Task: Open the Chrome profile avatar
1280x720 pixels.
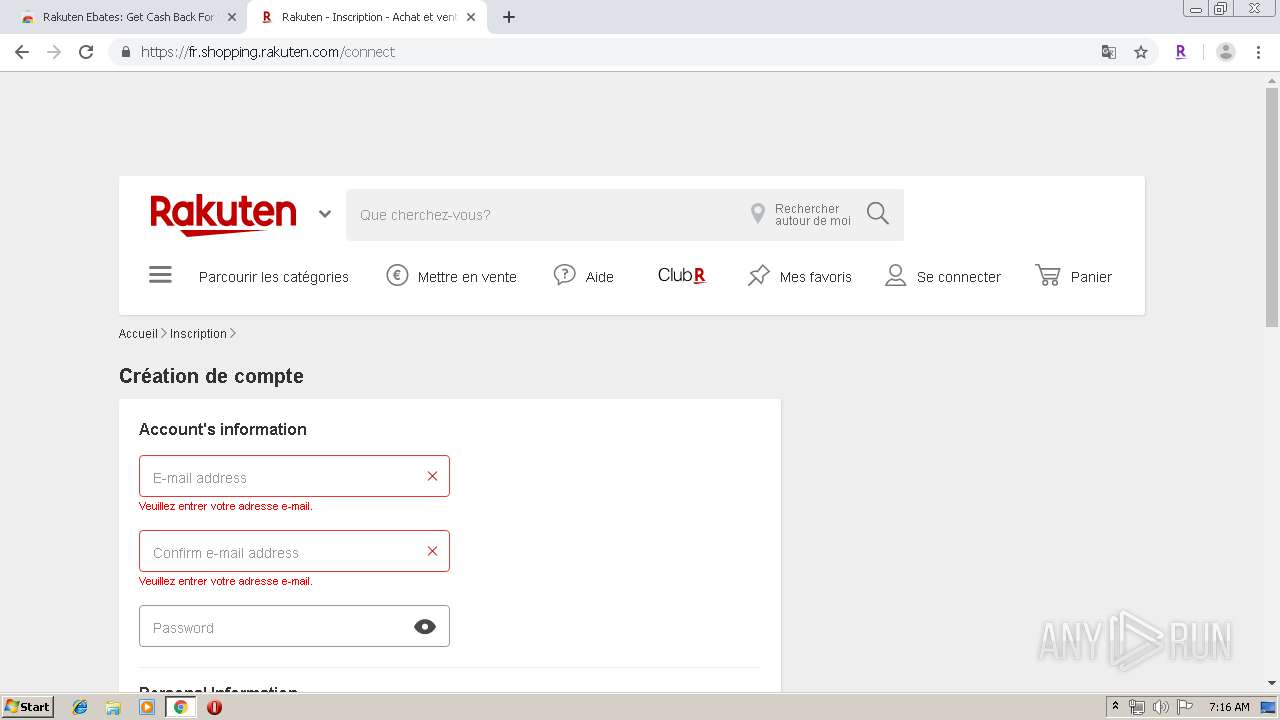Action: click(1226, 52)
